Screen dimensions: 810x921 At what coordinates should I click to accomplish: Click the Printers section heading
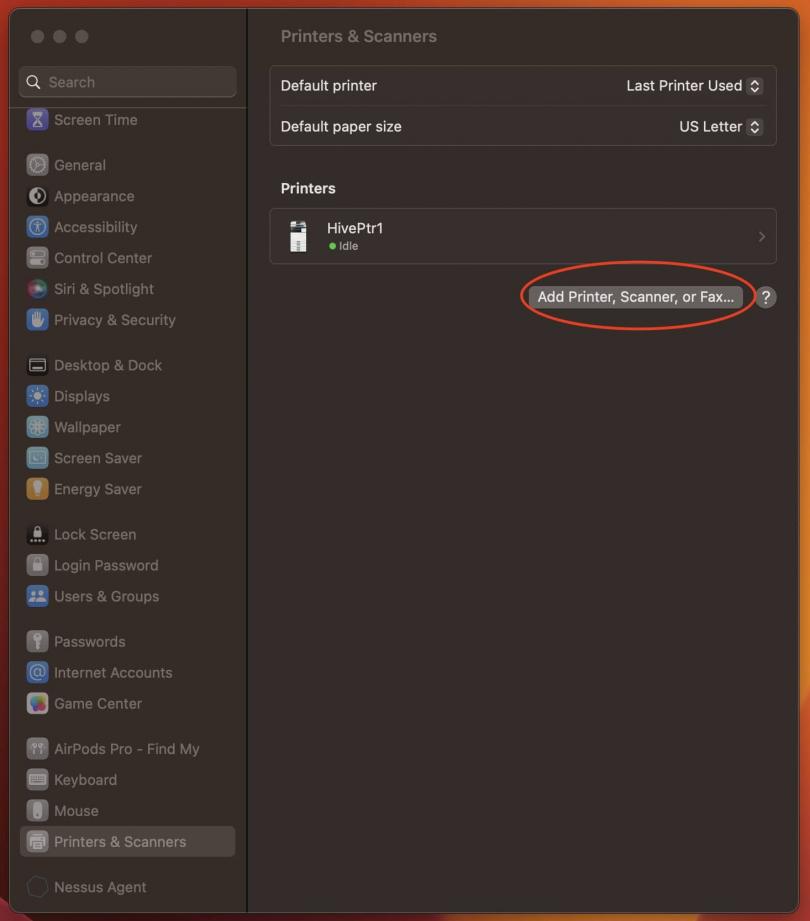[308, 189]
